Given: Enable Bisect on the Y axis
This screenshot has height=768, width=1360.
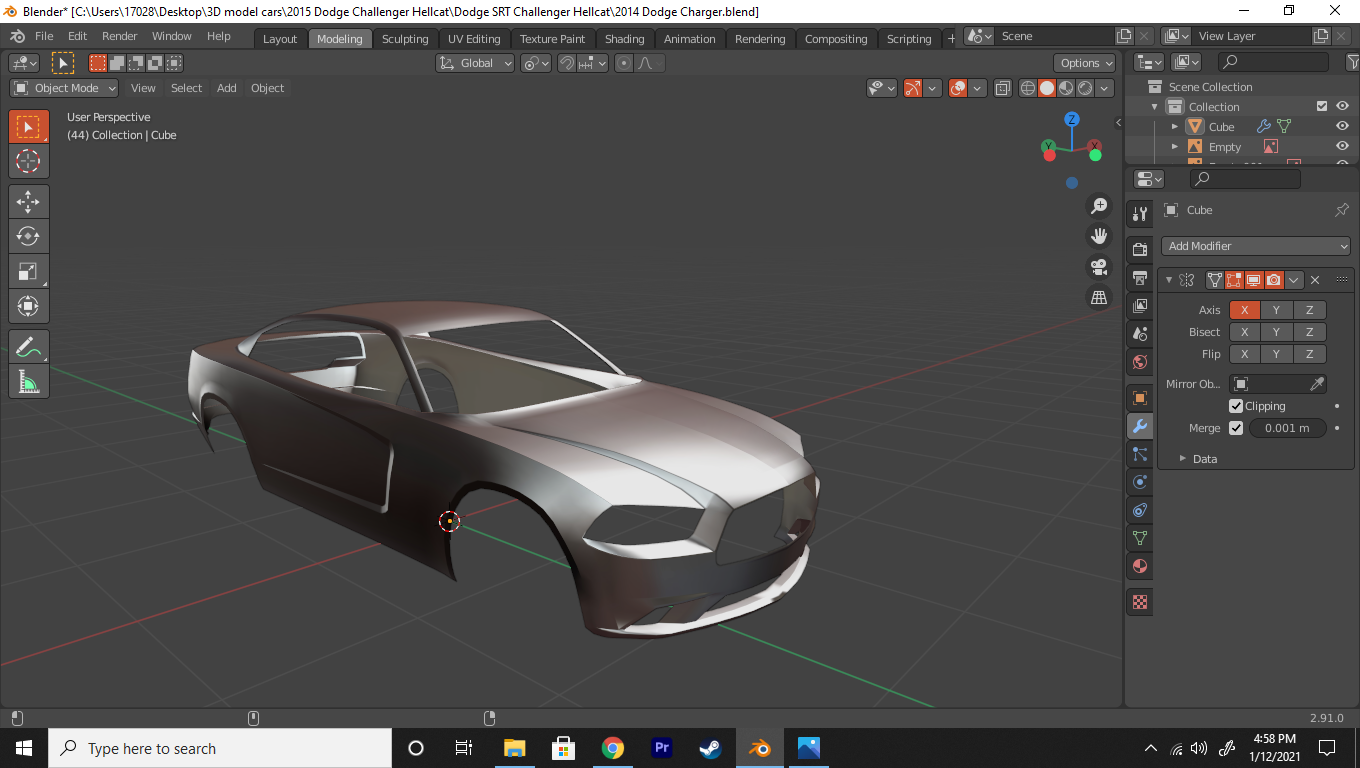Looking at the screenshot, I should [1276, 332].
